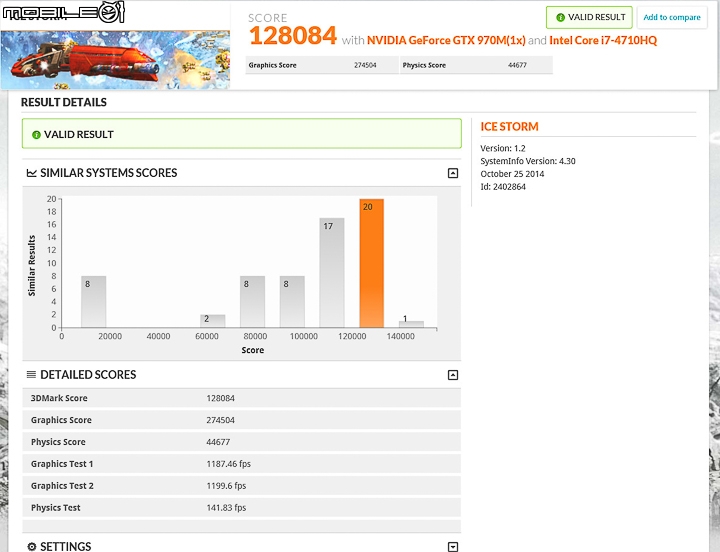The image size is (720, 552).
Task: Click the Ice Storm spaceship thumbnail image
Action: click(115, 60)
